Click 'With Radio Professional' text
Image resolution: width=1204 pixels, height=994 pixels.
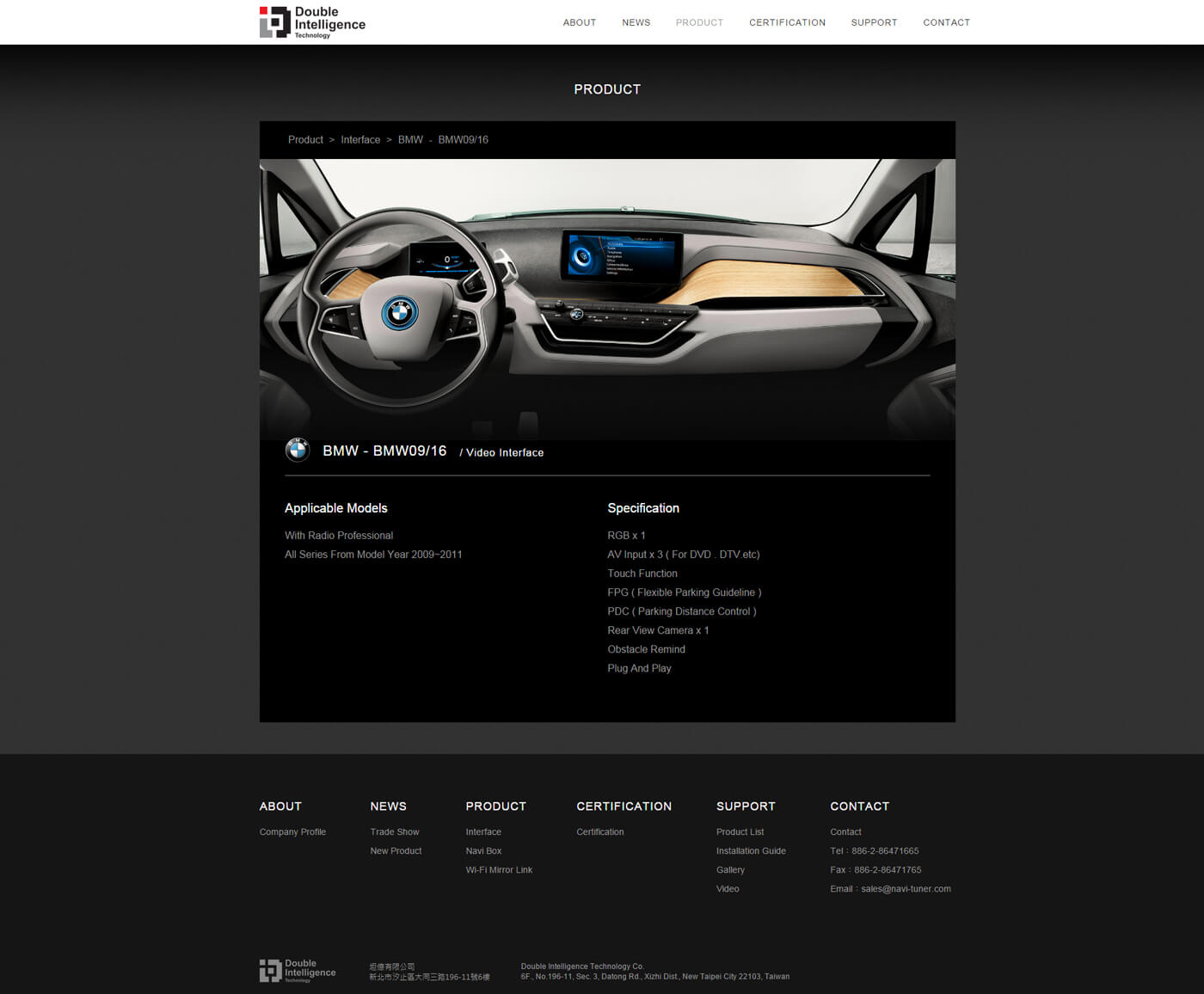[339, 536]
